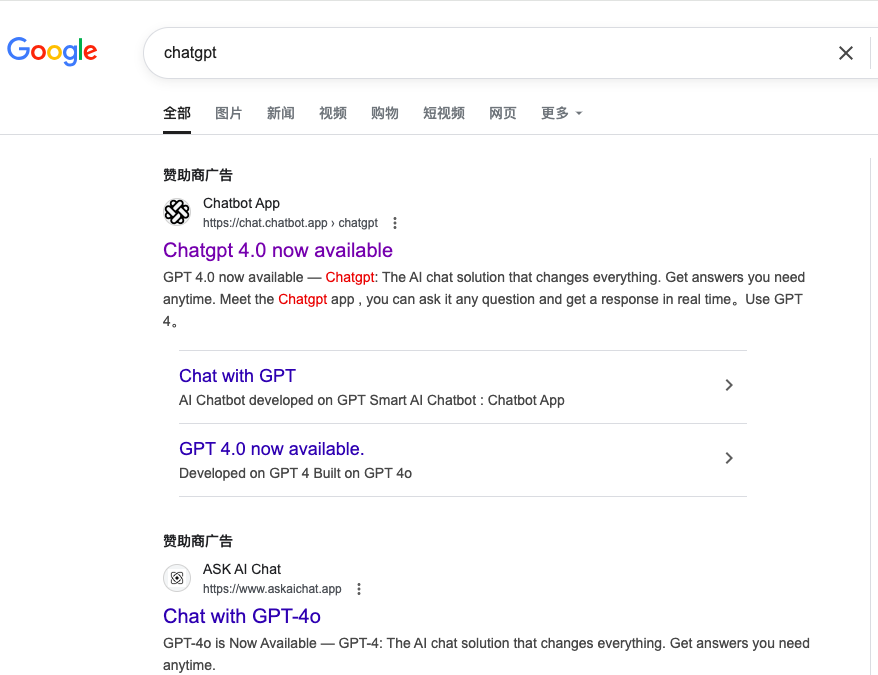Click chevron arrow on GPT 4.0 now available row
878x675 pixels.
tap(728, 458)
